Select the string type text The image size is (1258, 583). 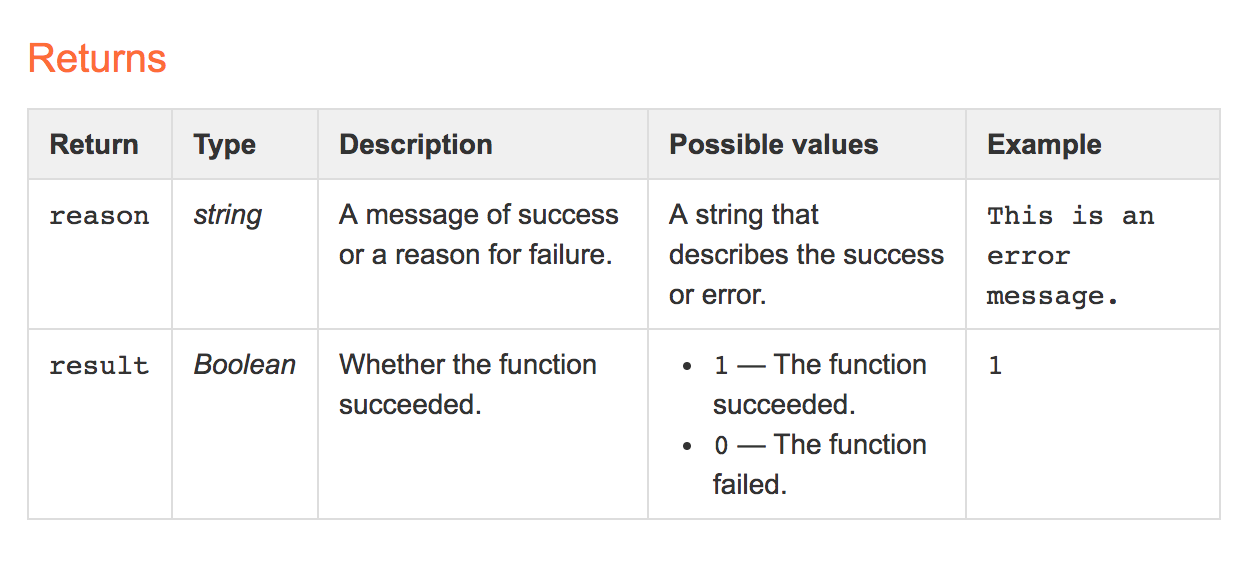point(228,215)
